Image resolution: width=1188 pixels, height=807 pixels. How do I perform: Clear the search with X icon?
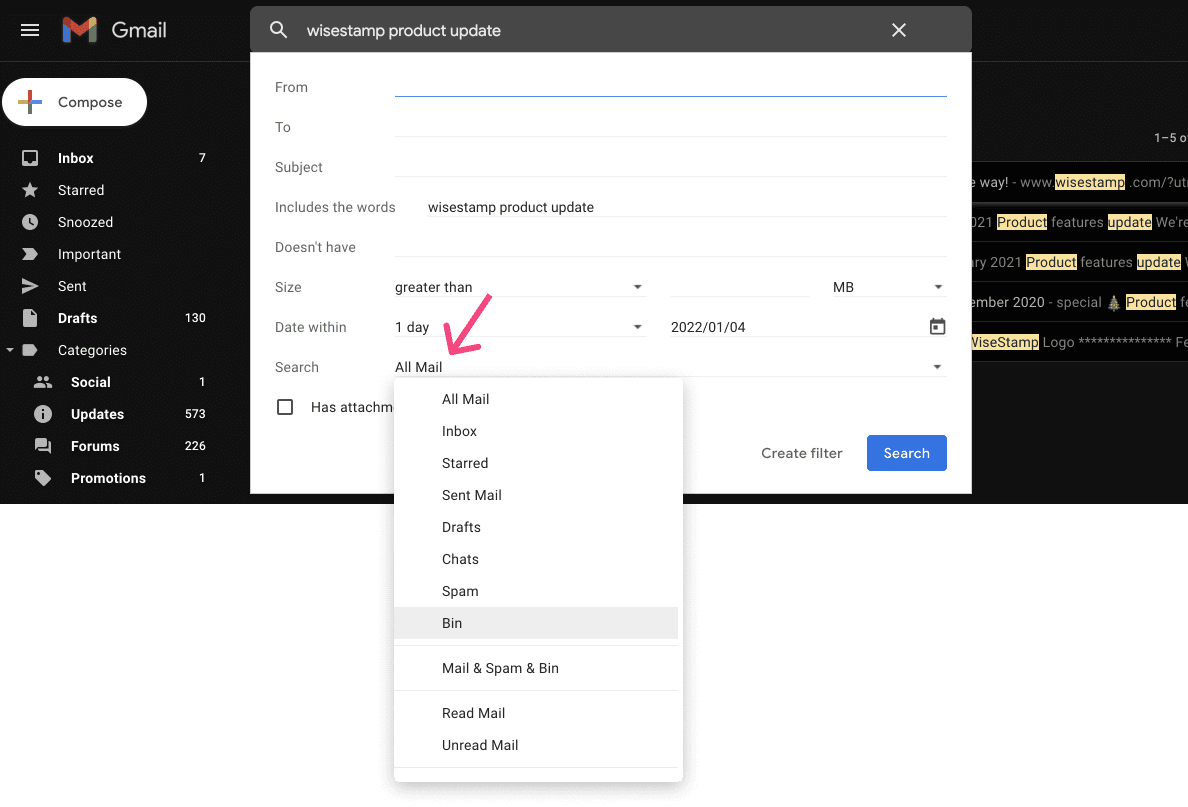(898, 30)
